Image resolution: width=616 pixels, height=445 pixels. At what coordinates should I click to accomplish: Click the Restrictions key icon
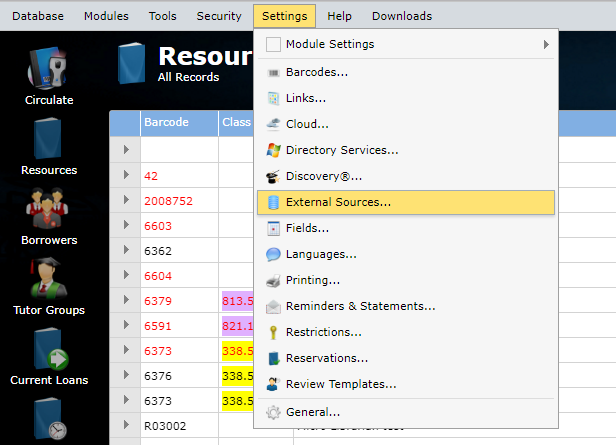(x=273, y=332)
